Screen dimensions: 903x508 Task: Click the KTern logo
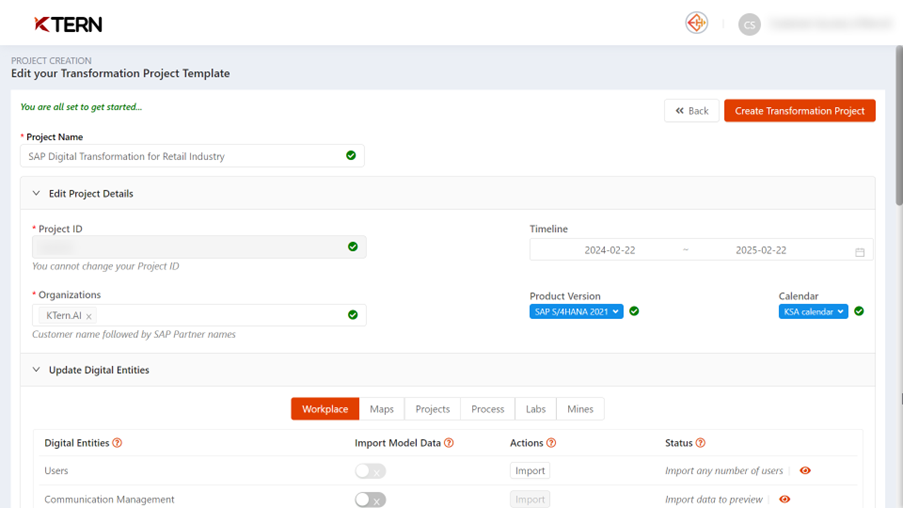pyautogui.click(x=68, y=24)
